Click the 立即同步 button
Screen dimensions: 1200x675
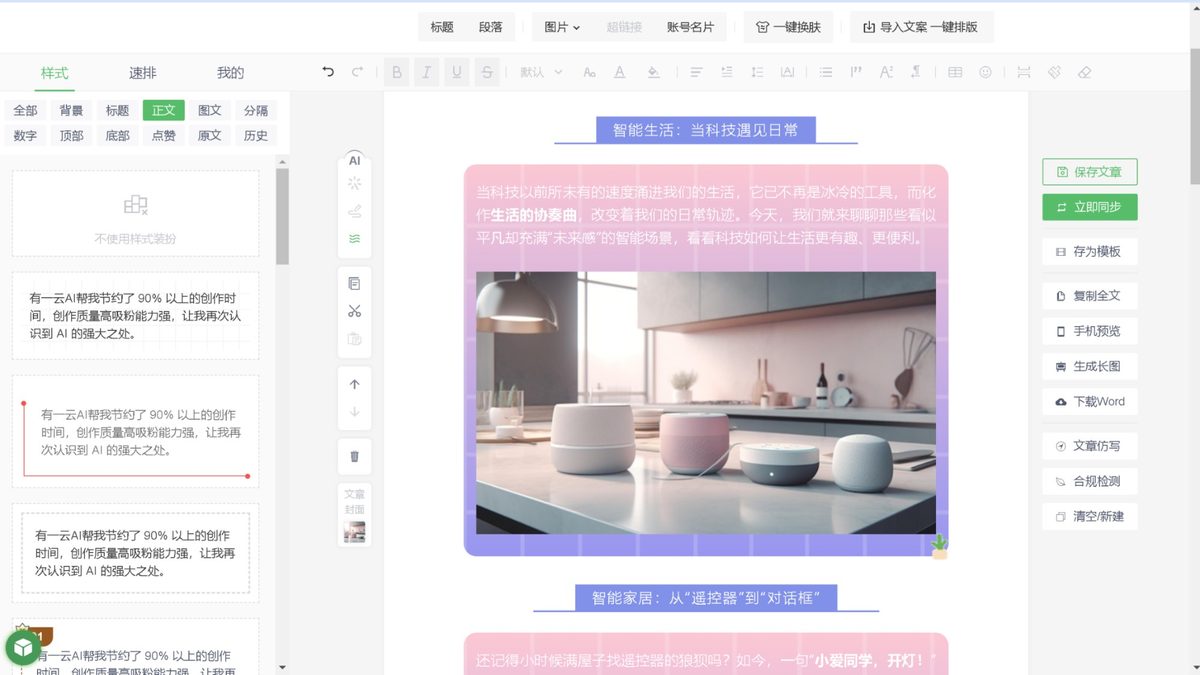pos(1089,207)
